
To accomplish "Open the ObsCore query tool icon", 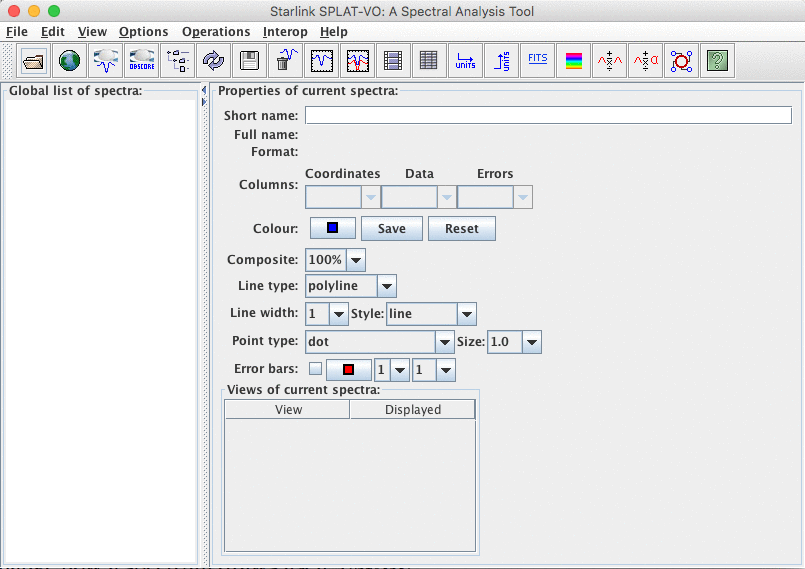I will click(142, 61).
